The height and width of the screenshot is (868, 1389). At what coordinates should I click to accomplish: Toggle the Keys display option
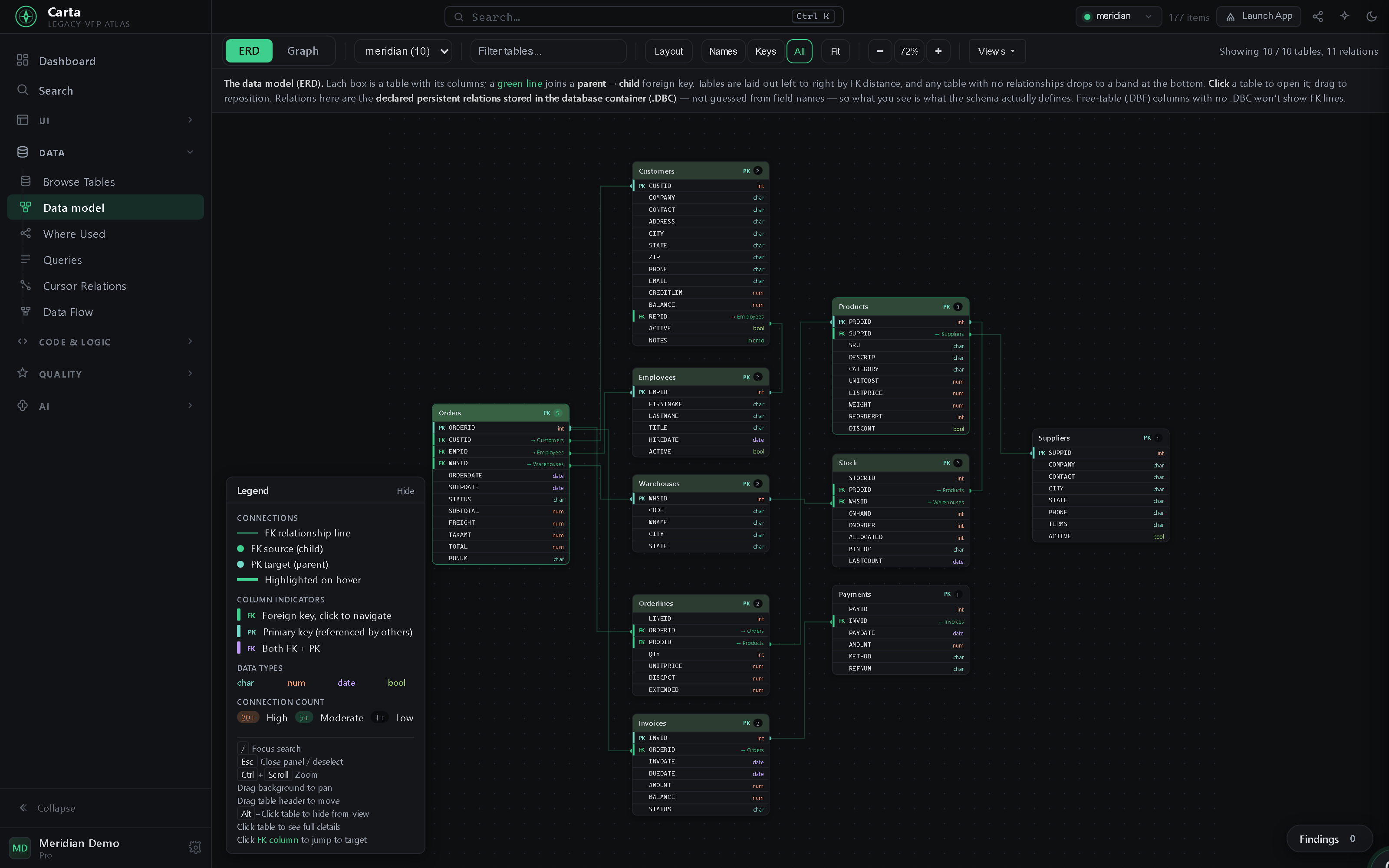[766, 51]
